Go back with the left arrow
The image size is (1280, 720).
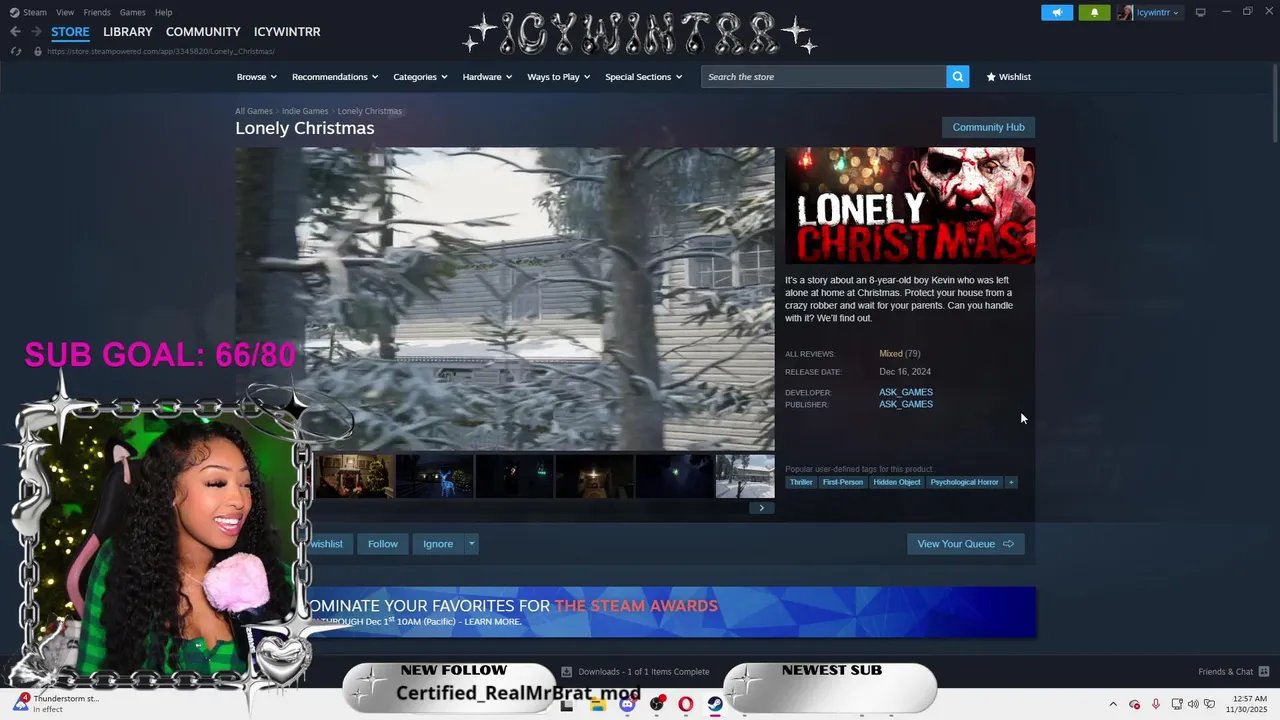coord(15,32)
